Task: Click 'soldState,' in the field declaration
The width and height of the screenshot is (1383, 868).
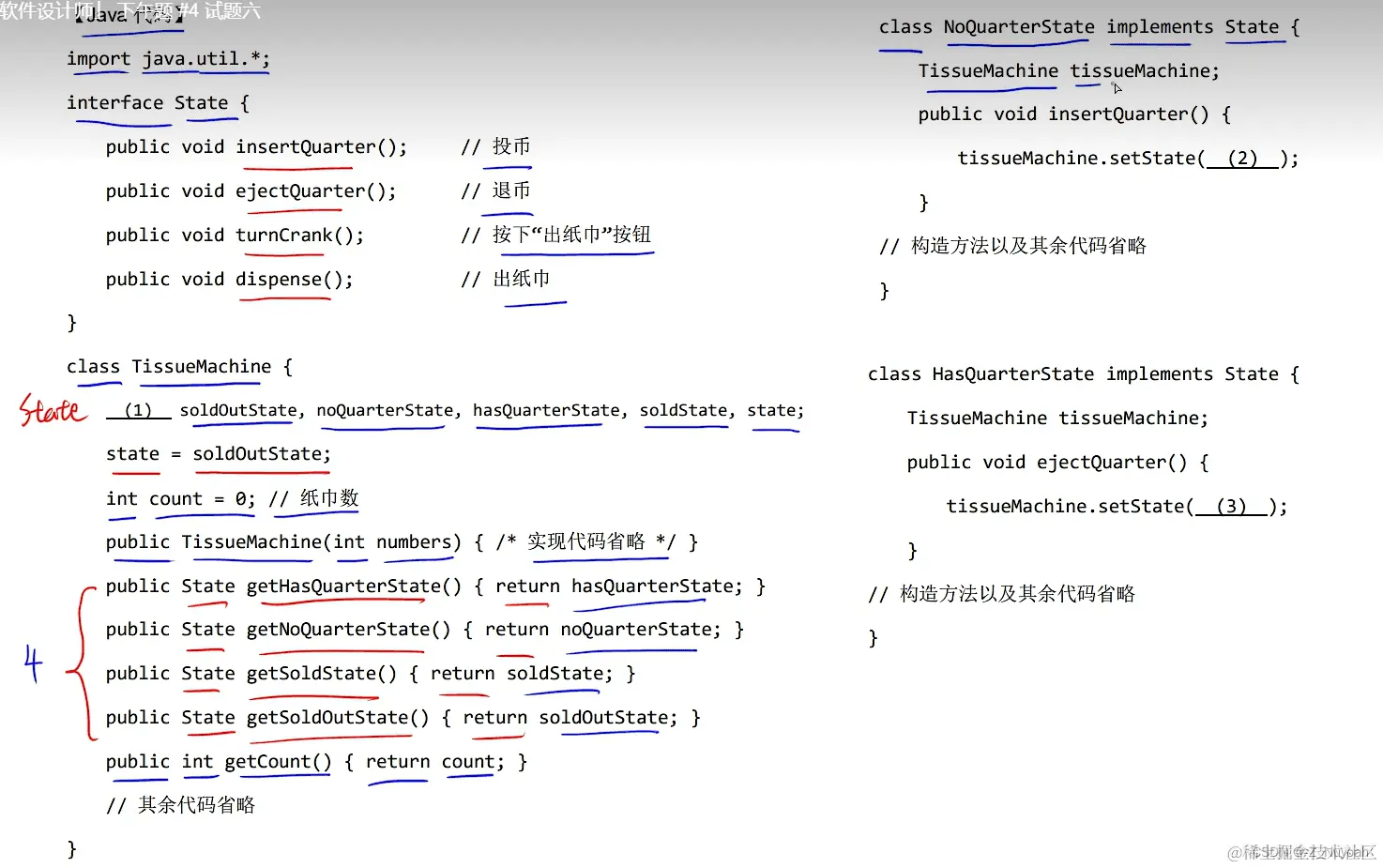Action: (687, 411)
